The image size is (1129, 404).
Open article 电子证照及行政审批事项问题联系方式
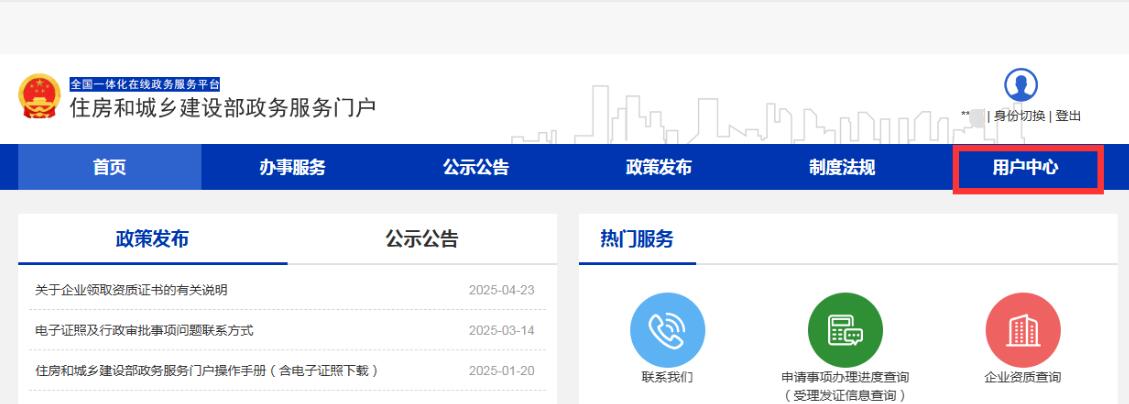(x=144, y=331)
